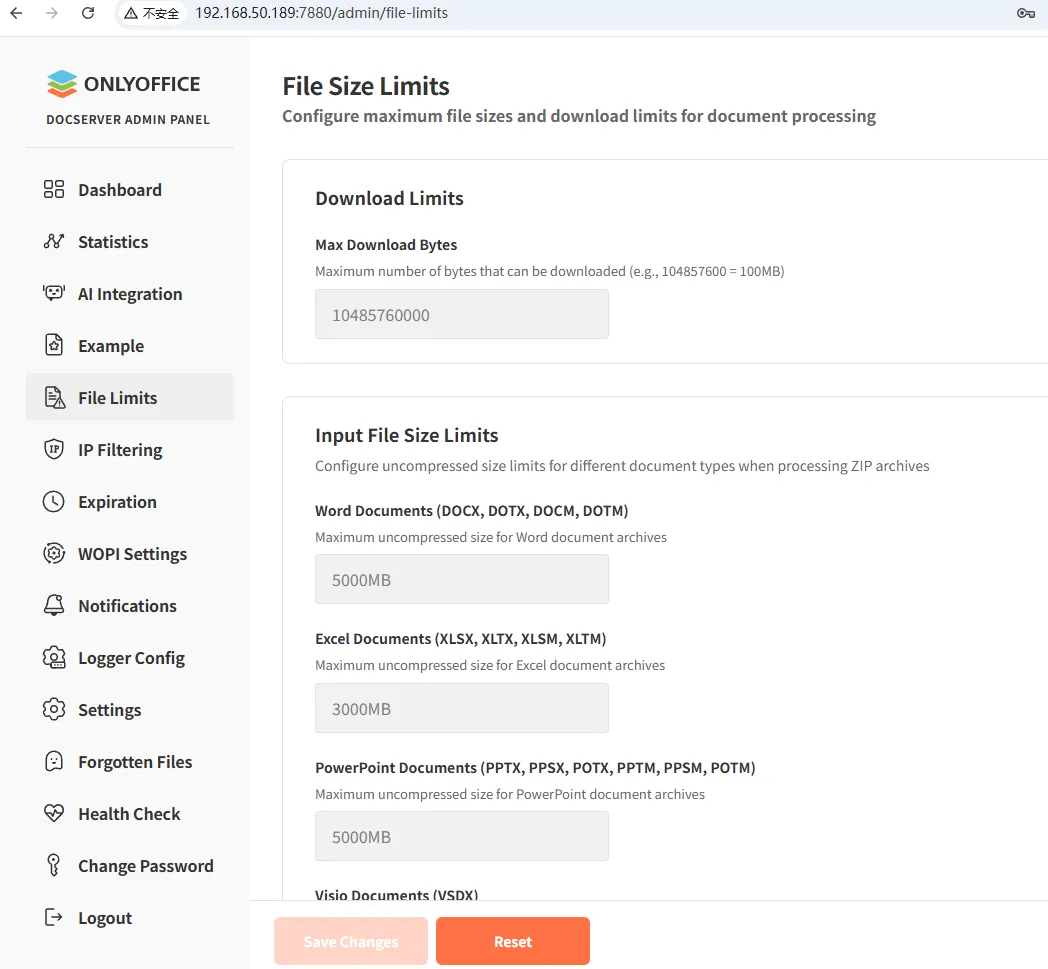Click the Expiration clock icon
The width and height of the screenshot is (1048, 969).
coord(54,502)
